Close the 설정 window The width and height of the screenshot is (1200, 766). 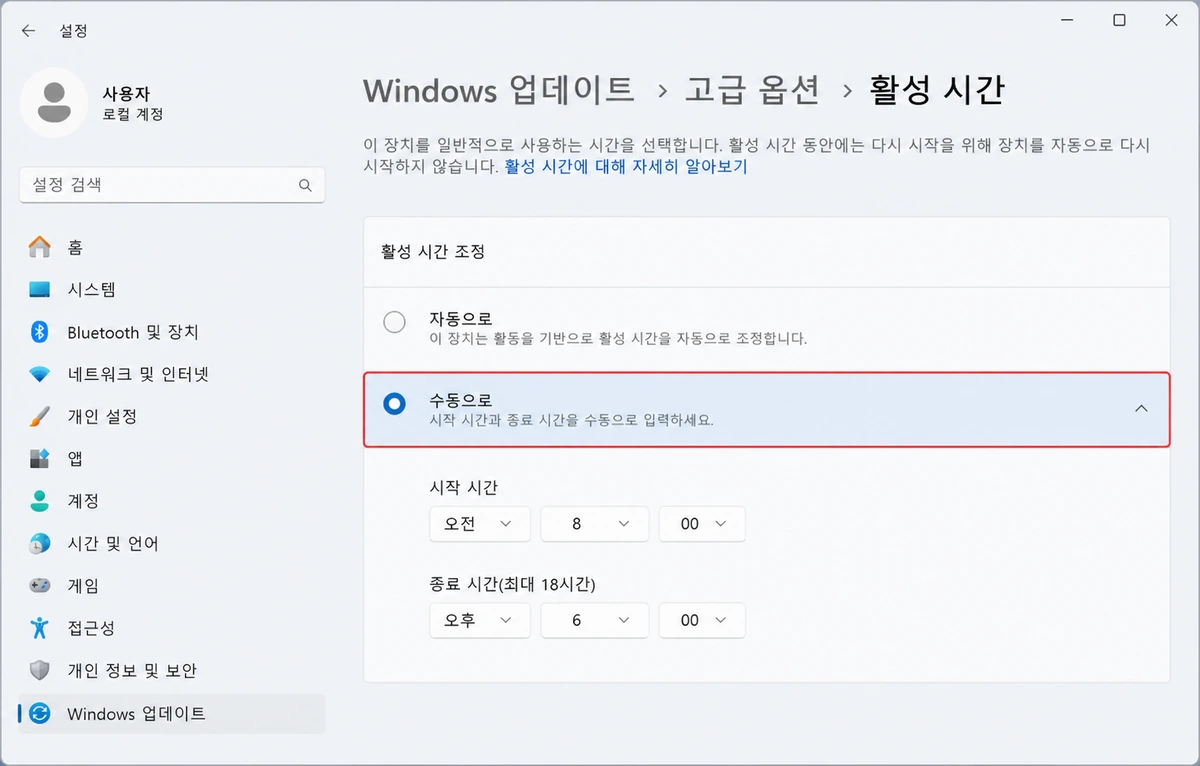tap(1173, 20)
